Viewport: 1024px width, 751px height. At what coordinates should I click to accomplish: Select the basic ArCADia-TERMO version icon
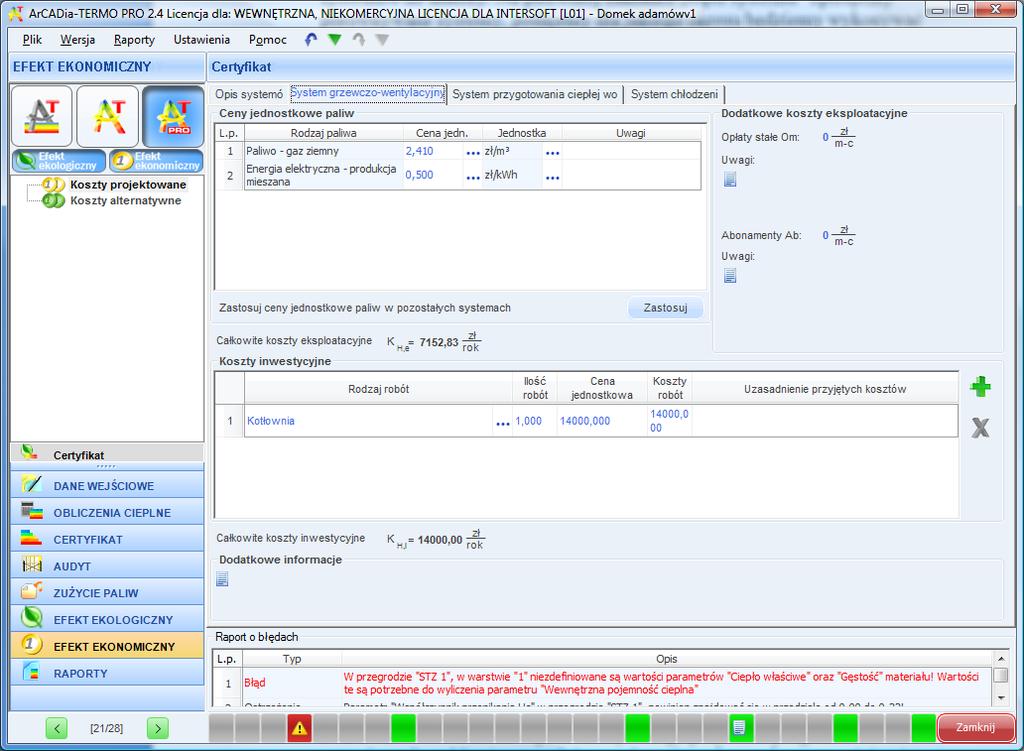[x=42, y=116]
